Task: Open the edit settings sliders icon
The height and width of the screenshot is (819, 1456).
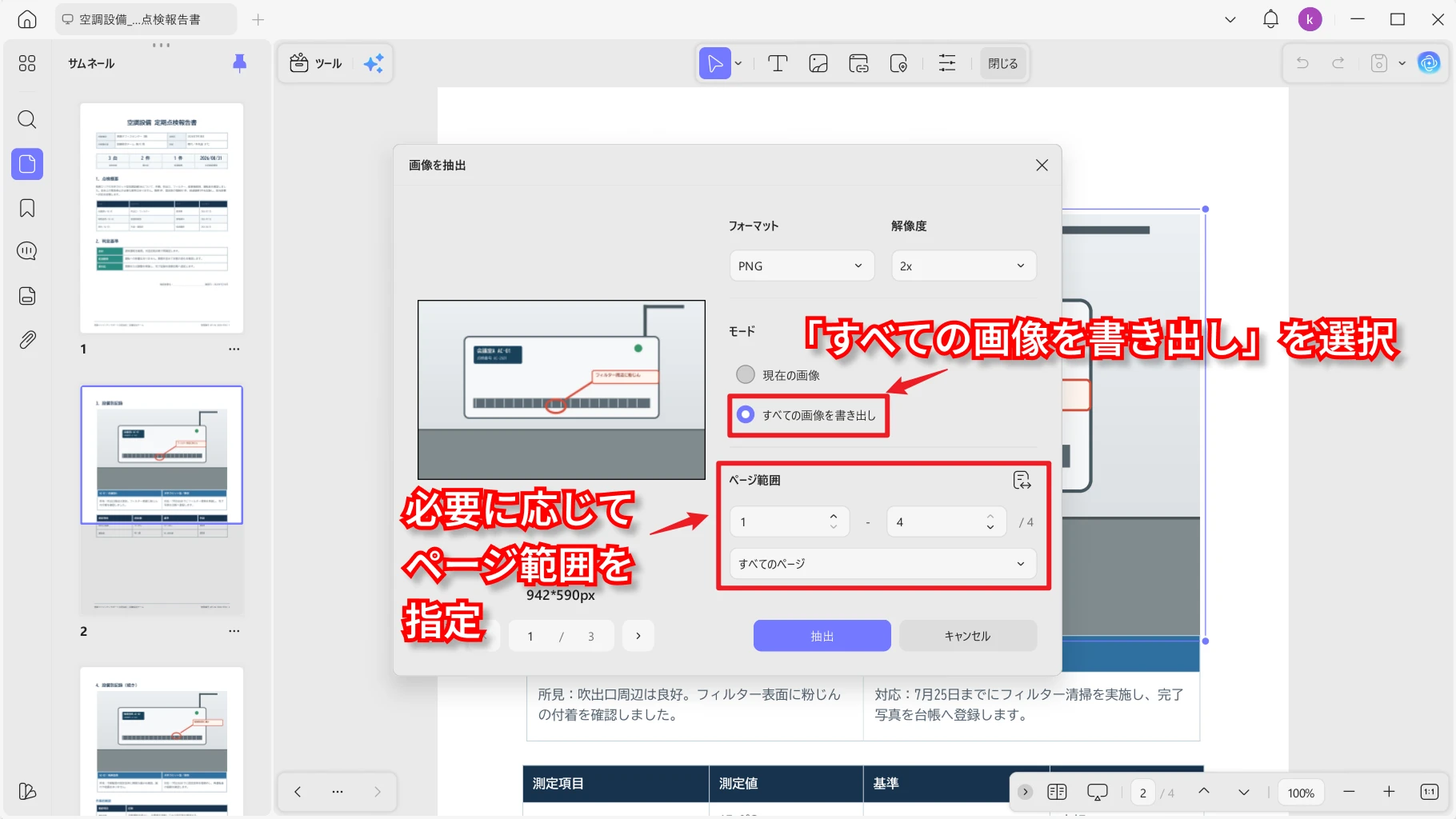Action: point(947,63)
